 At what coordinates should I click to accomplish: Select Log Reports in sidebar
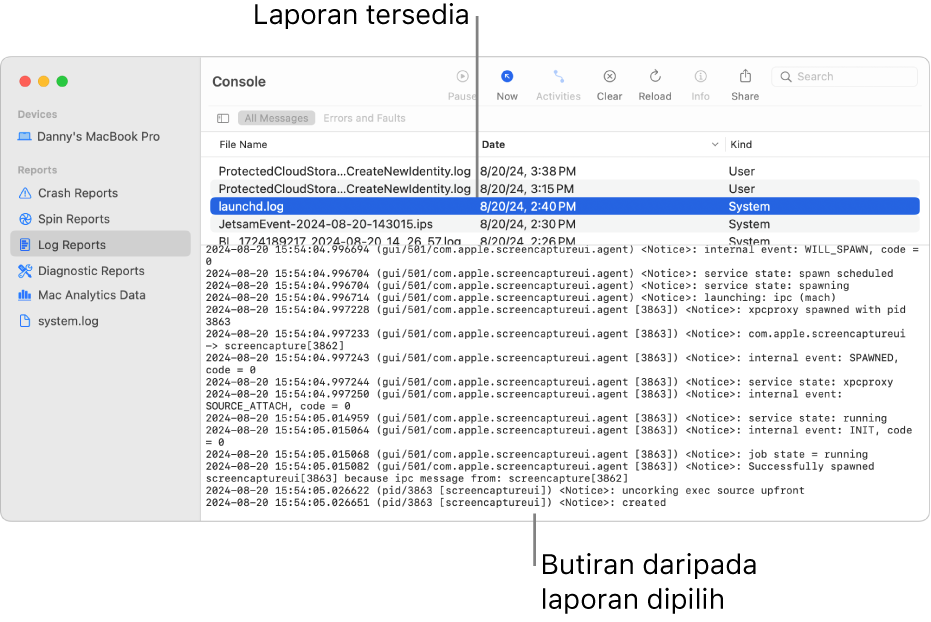(x=100, y=245)
